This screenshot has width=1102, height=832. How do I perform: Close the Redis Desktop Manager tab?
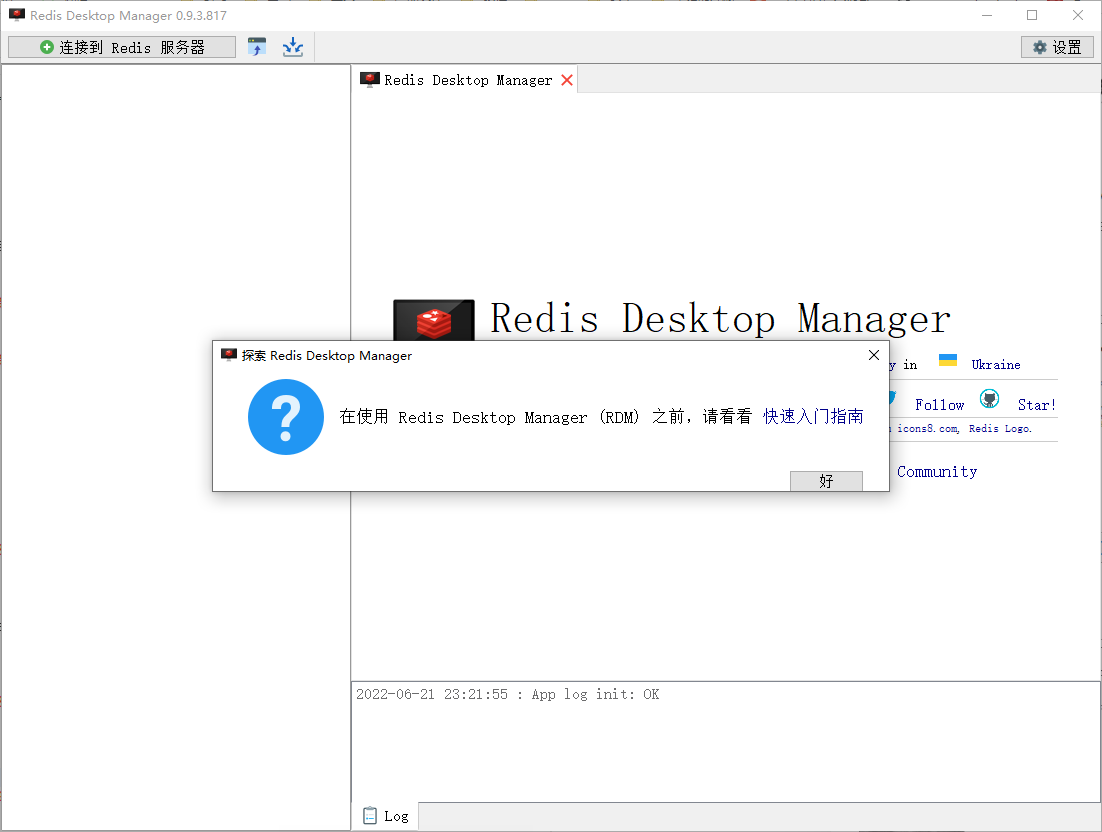click(x=567, y=80)
